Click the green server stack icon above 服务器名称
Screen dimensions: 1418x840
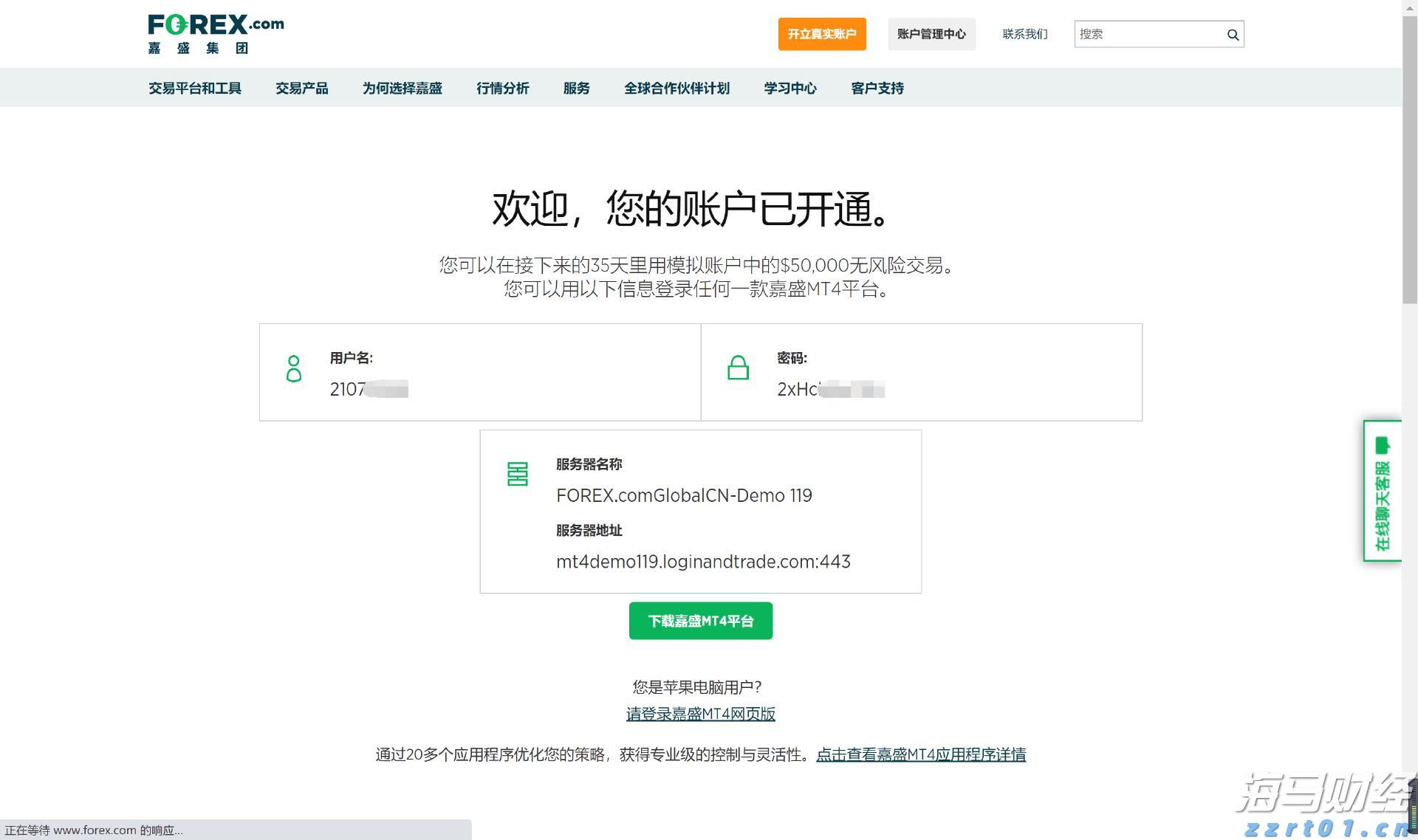tap(518, 474)
